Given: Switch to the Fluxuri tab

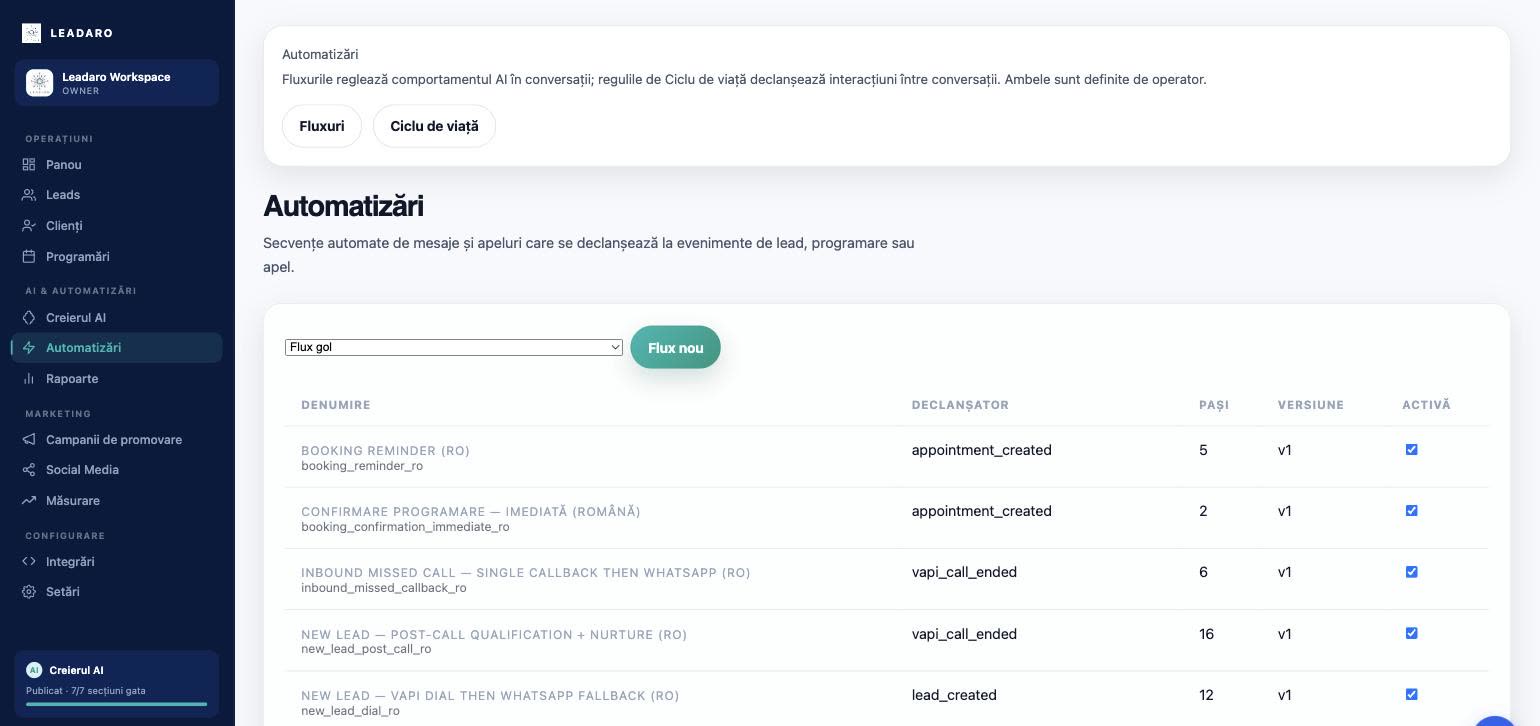Looking at the screenshot, I should click(322, 126).
